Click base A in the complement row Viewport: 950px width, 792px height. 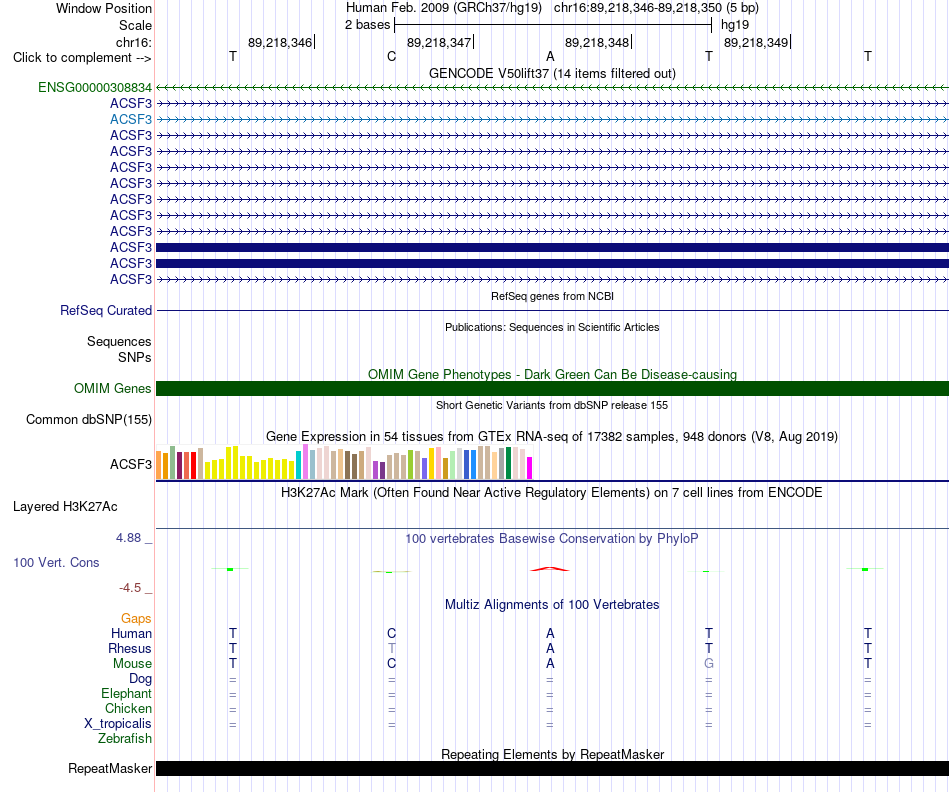click(x=550, y=56)
